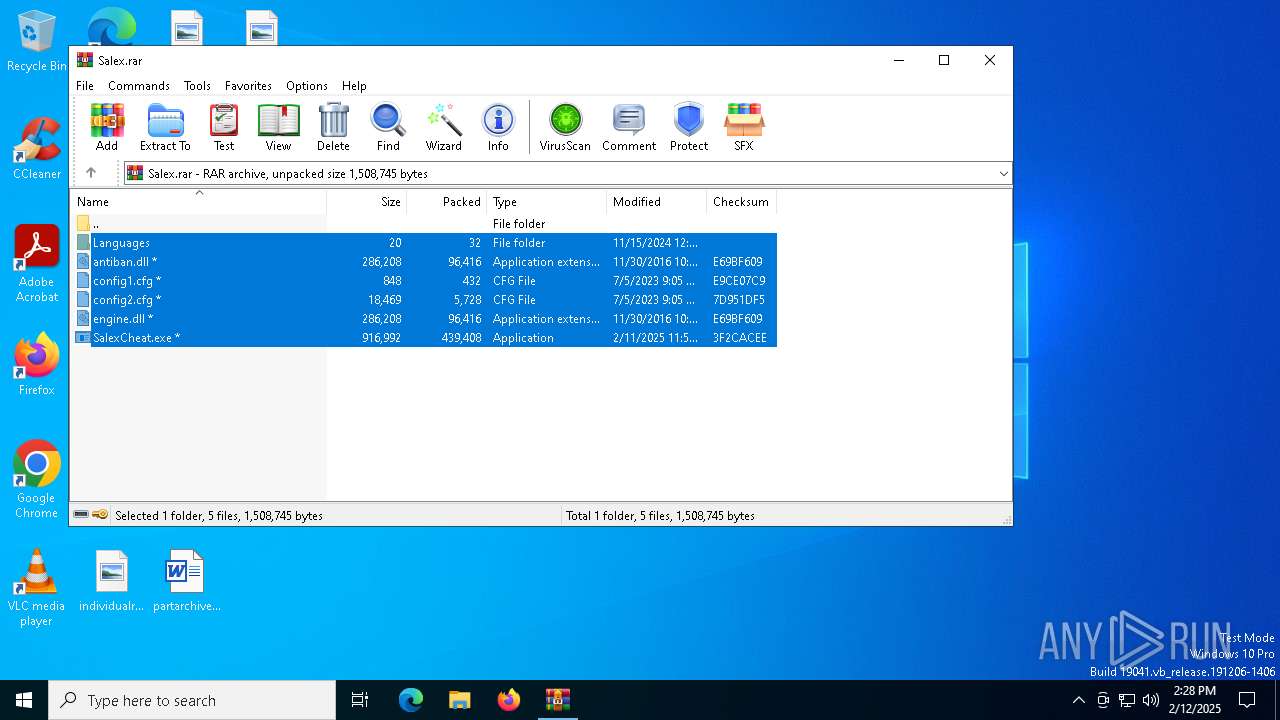
Task: Open the Favorites menu
Action: coord(248,86)
